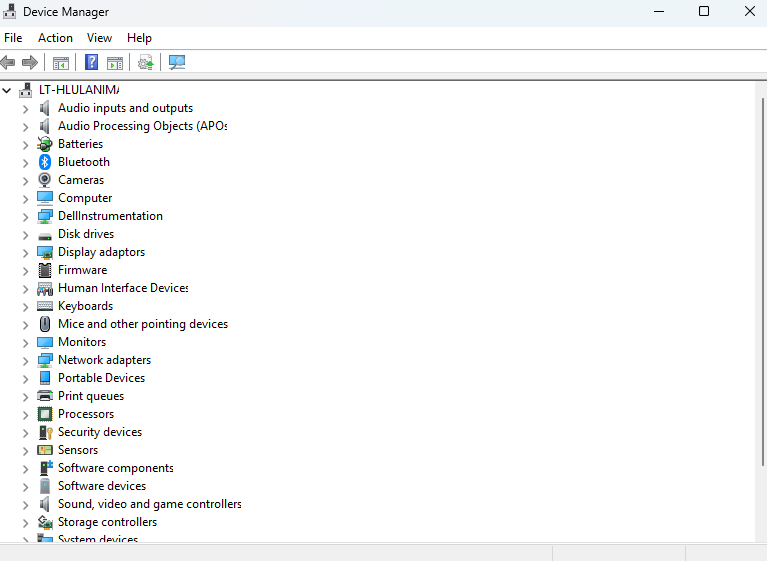Open the View menu
The width and height of the screenshot is (767, 561).
click(x=99, y=38)
